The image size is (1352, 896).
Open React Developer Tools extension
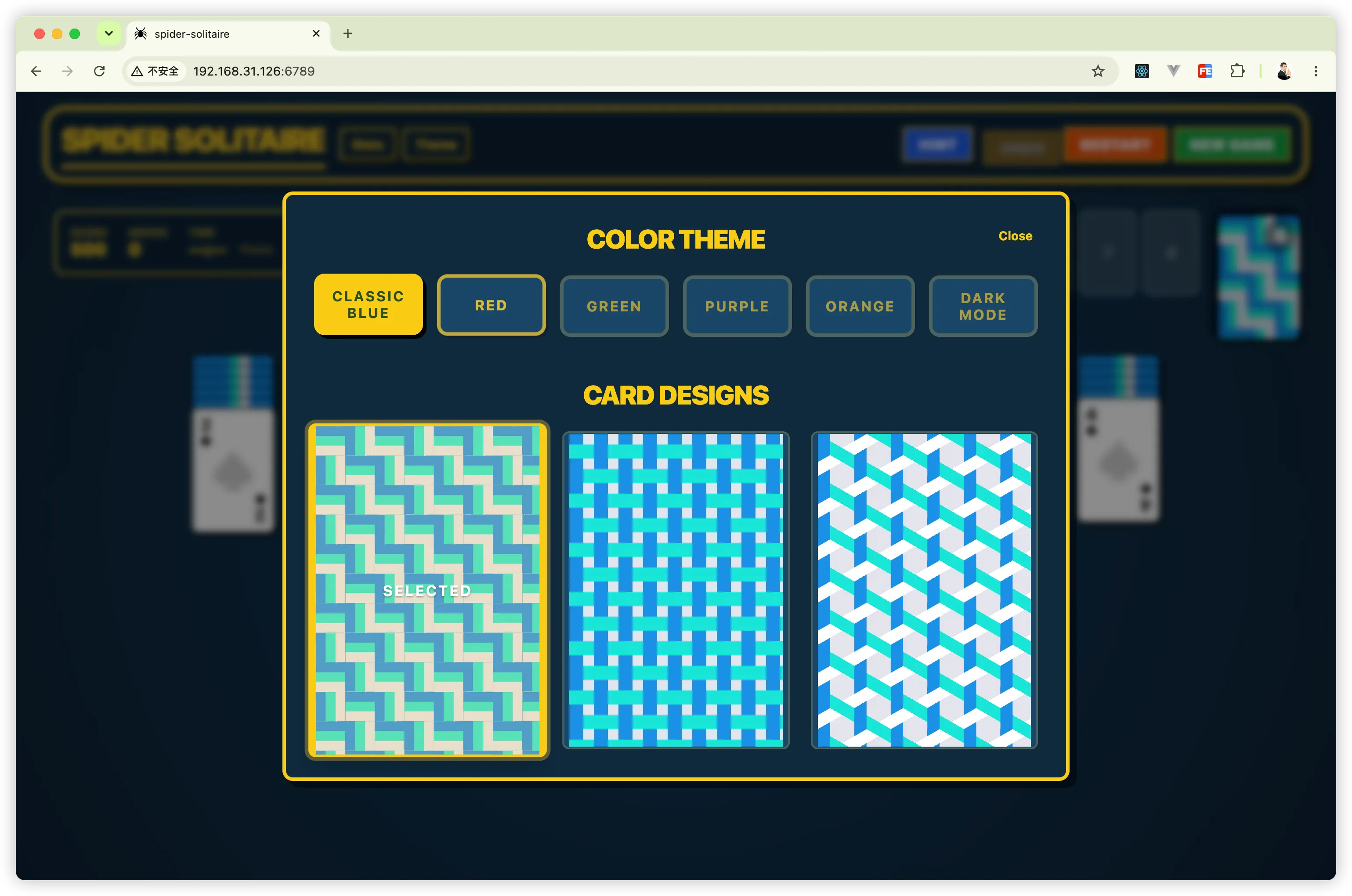point(1141,71)
